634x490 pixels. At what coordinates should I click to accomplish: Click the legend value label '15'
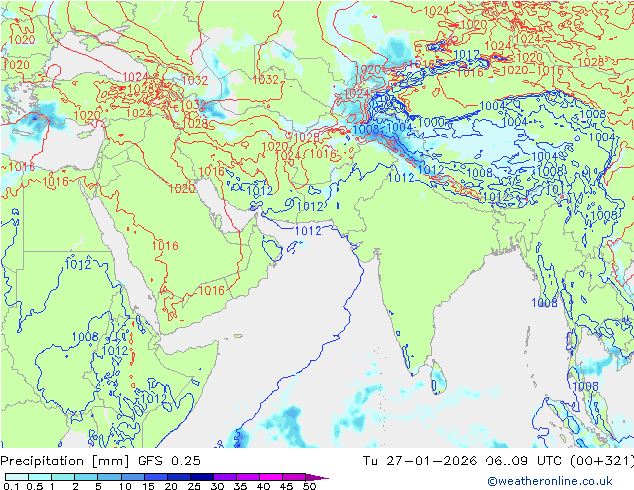(148, 486)
